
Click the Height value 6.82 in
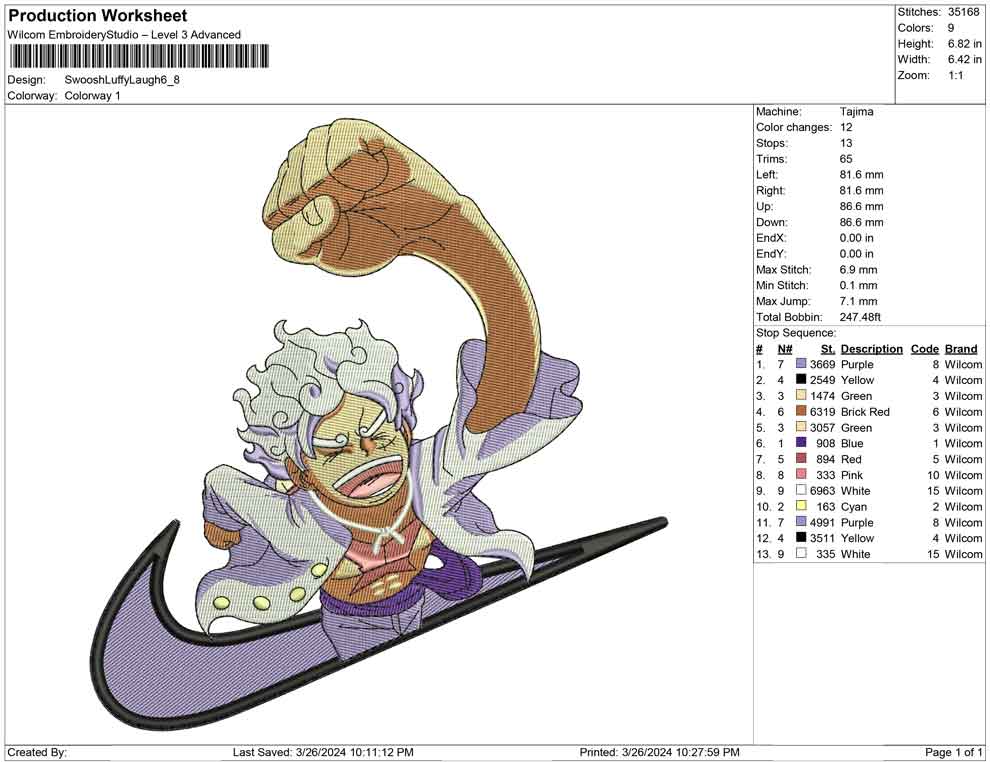[965, 44]
